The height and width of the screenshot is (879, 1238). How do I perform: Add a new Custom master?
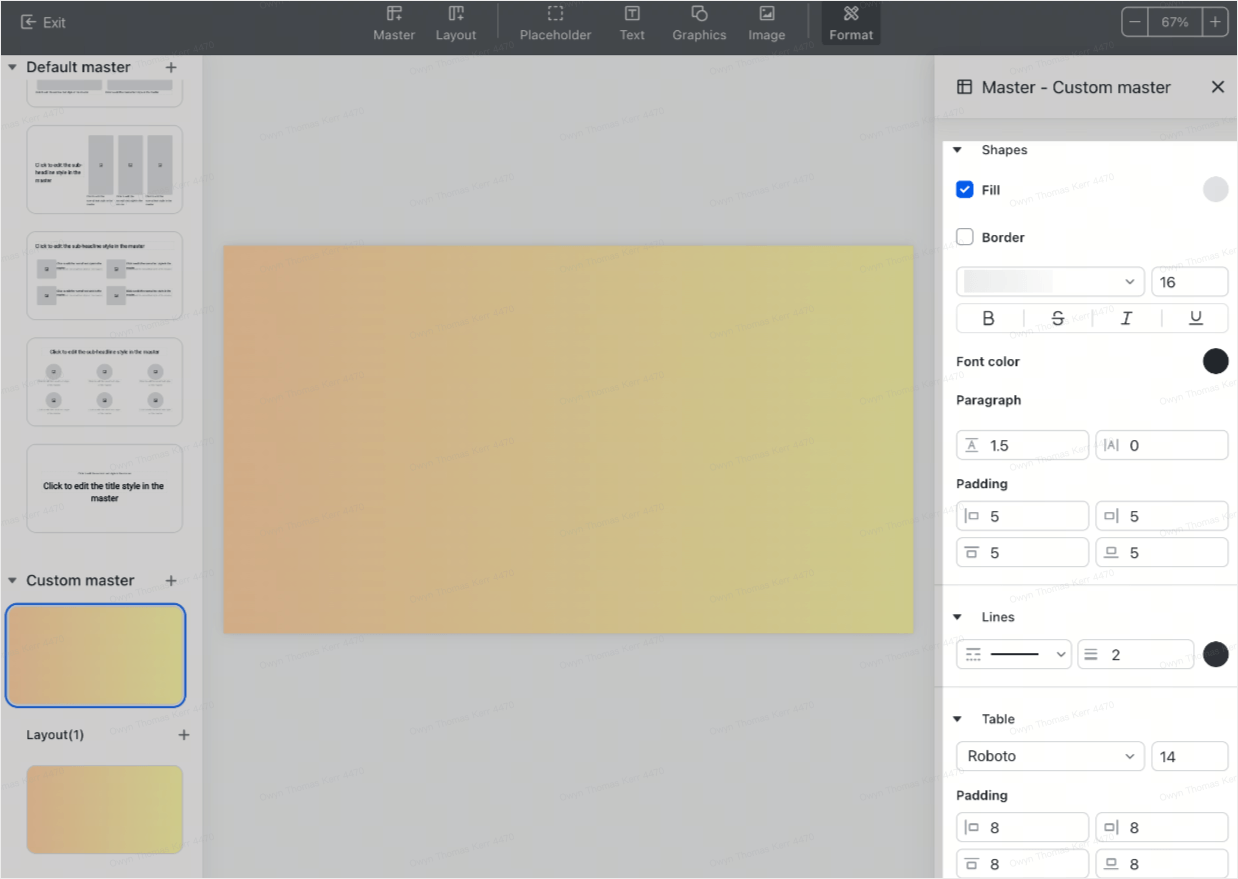pos(171,580)
